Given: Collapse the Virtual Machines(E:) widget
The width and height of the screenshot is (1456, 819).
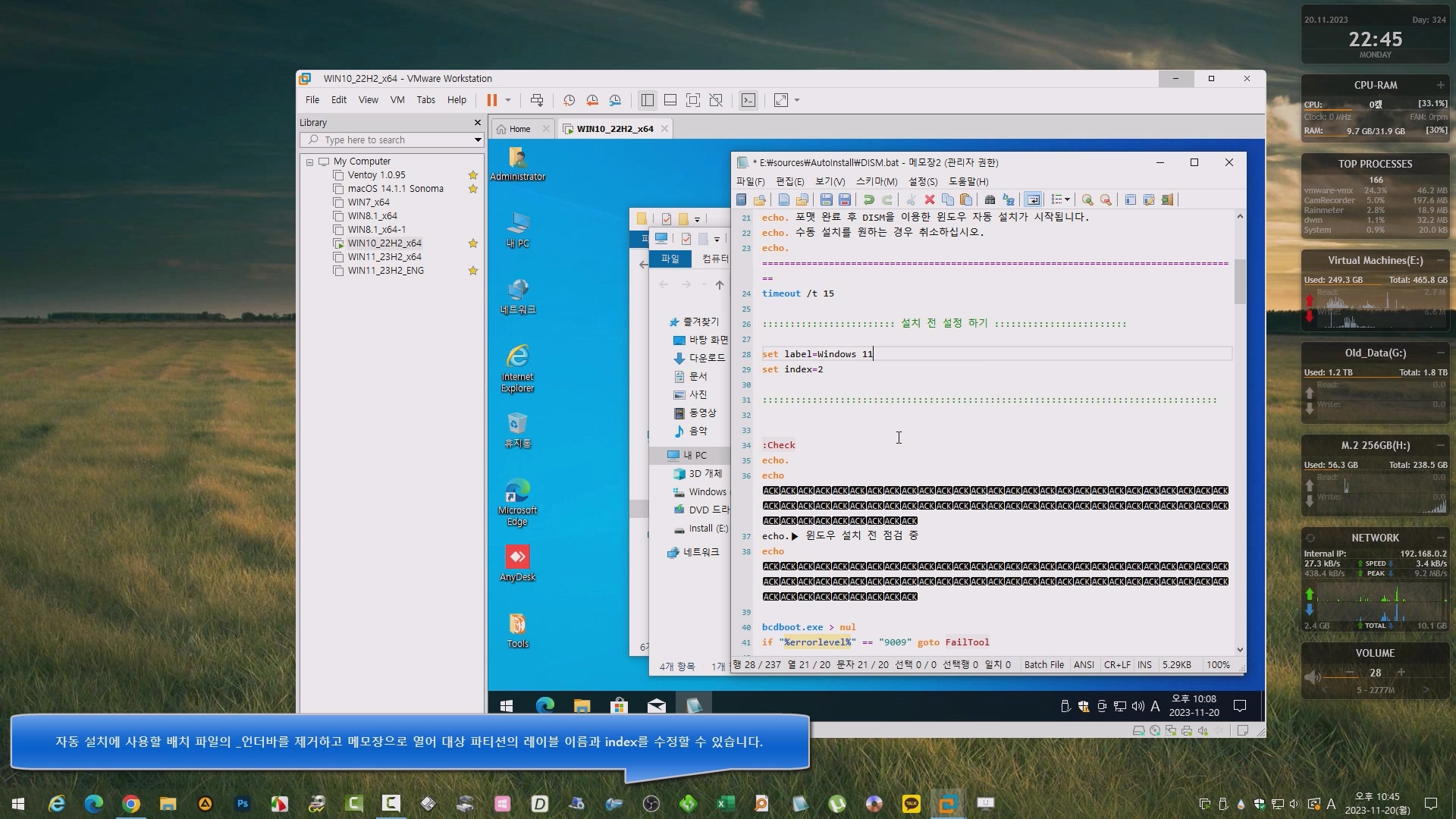Looking at the screenshot, I should [1440, 260].
